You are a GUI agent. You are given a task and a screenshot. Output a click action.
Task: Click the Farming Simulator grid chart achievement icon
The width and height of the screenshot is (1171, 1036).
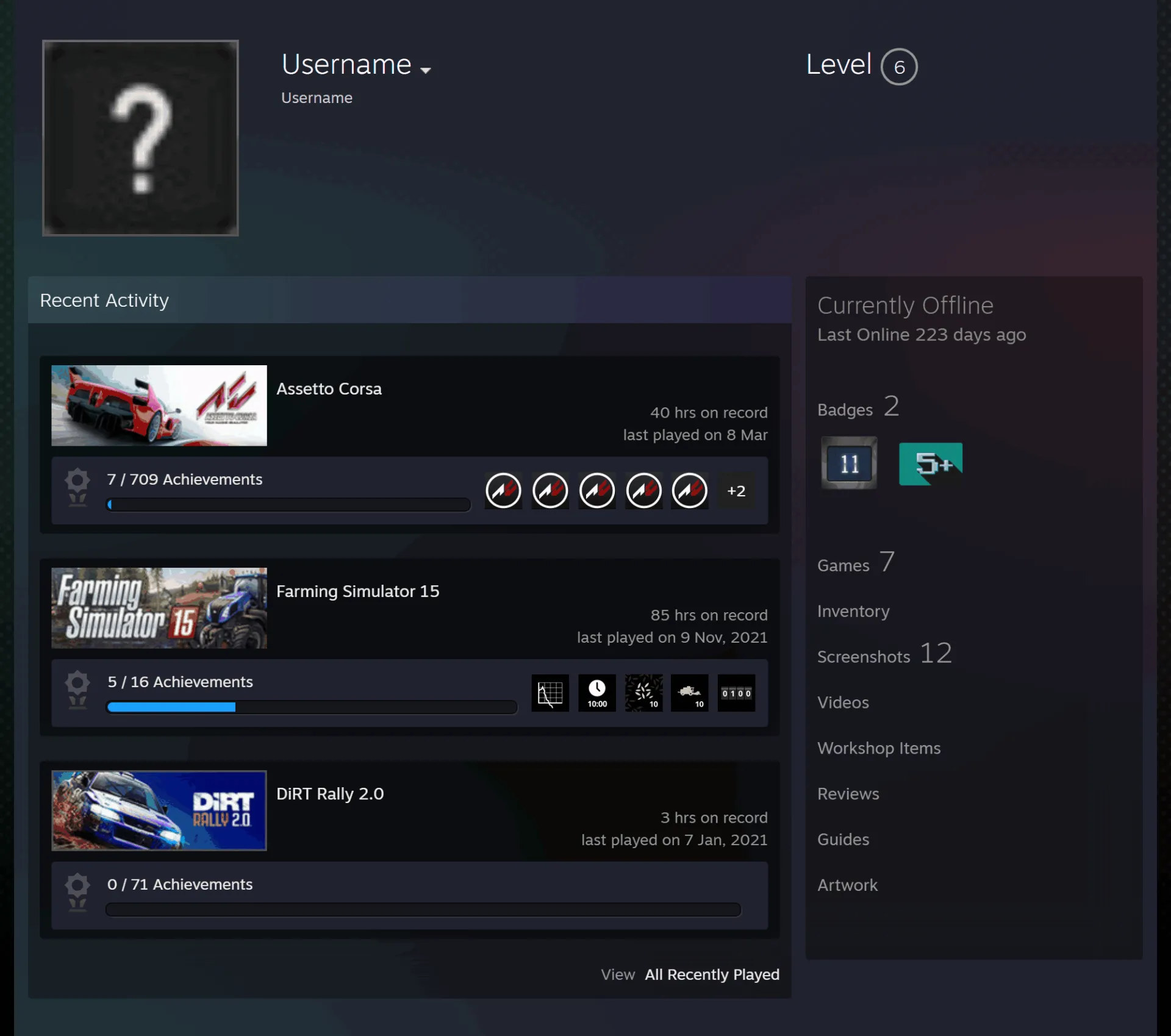(550, 693)
